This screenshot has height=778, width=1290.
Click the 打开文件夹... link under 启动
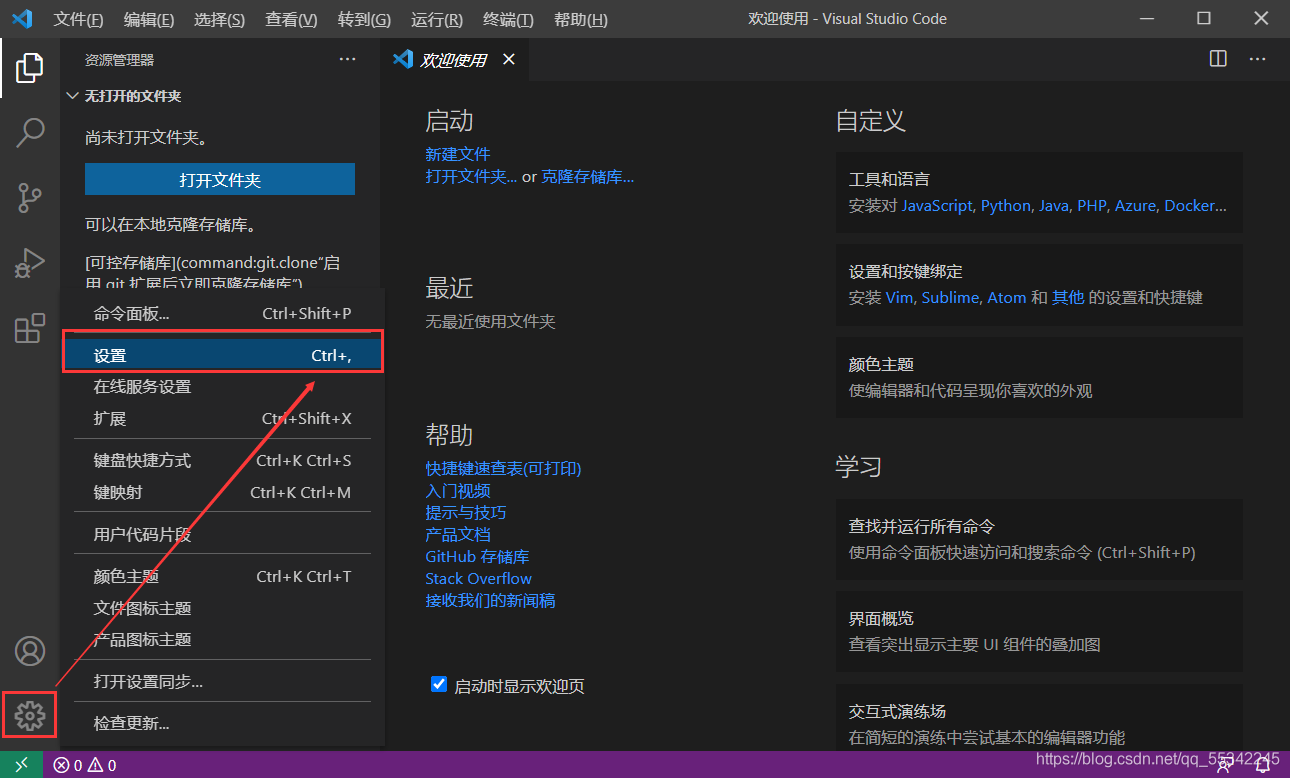tap(471, 177)
